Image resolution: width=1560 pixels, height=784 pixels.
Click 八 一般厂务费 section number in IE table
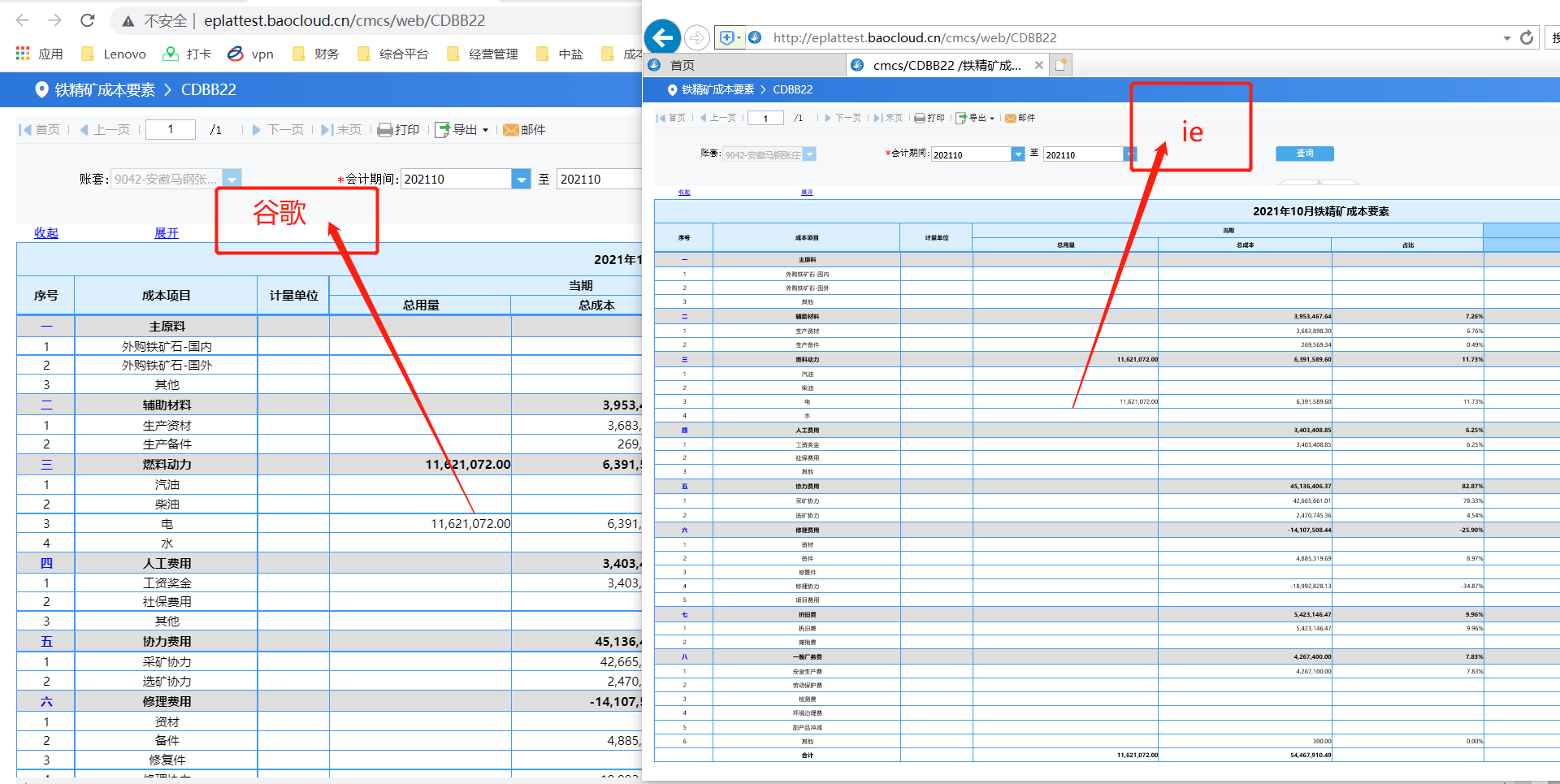point(684,656)
